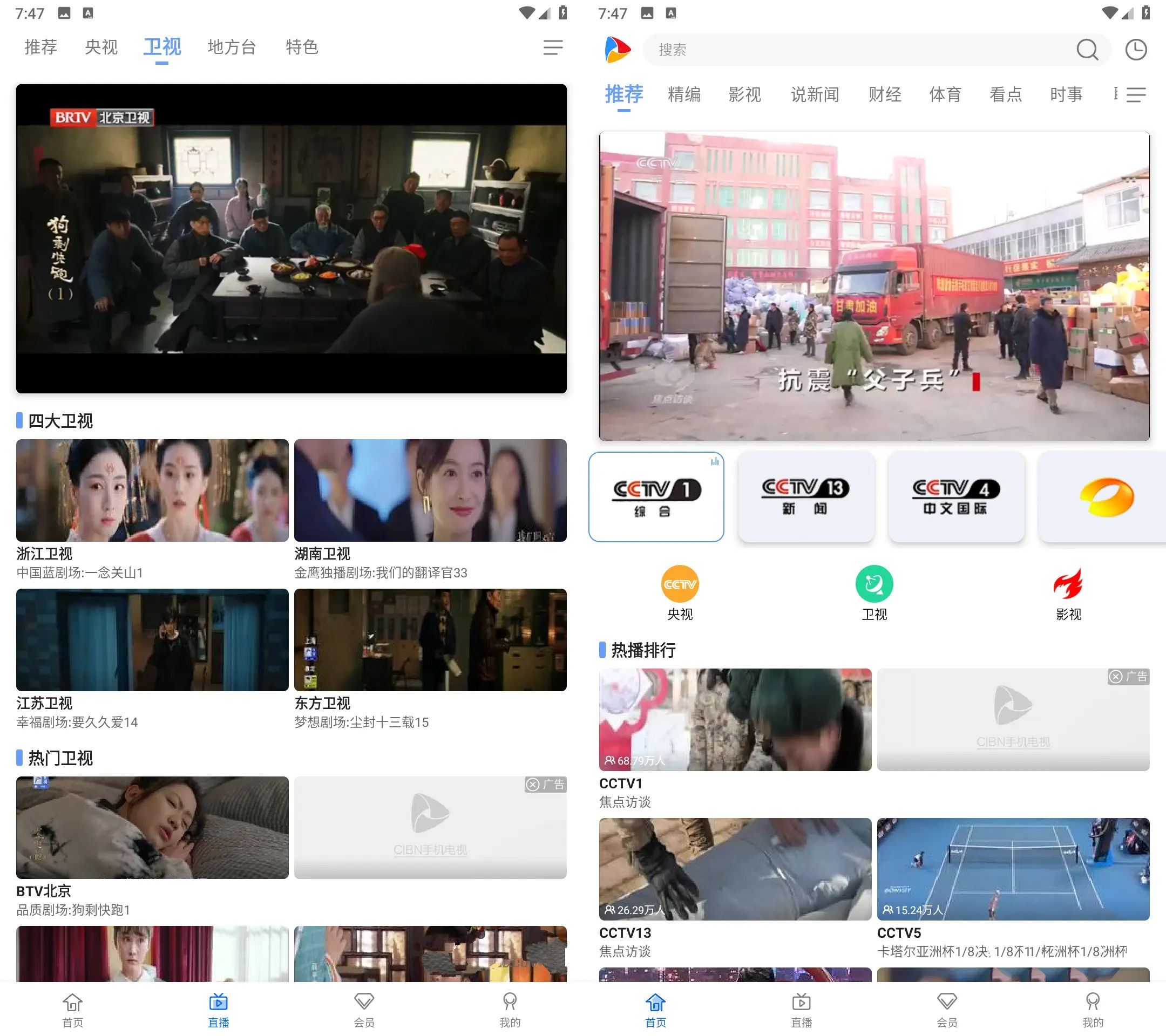Open 浙江卫视 thumbnail

pyautogui.click(x=152, y=490)
